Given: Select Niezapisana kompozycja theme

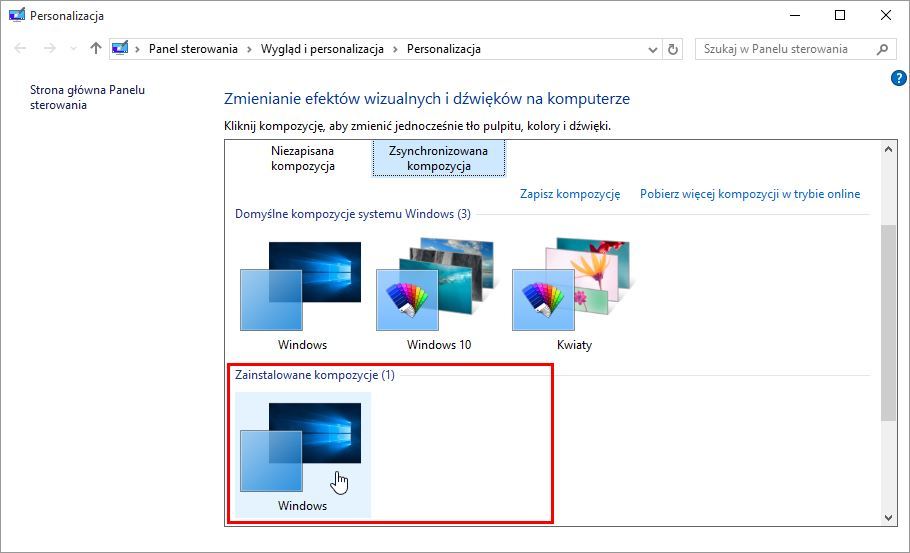Looking at the screenshot, I should click(303, 158).
